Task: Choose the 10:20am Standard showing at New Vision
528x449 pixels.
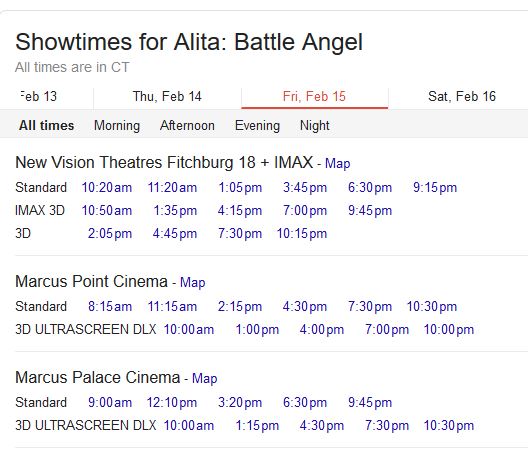Action: tap(107, 188)
